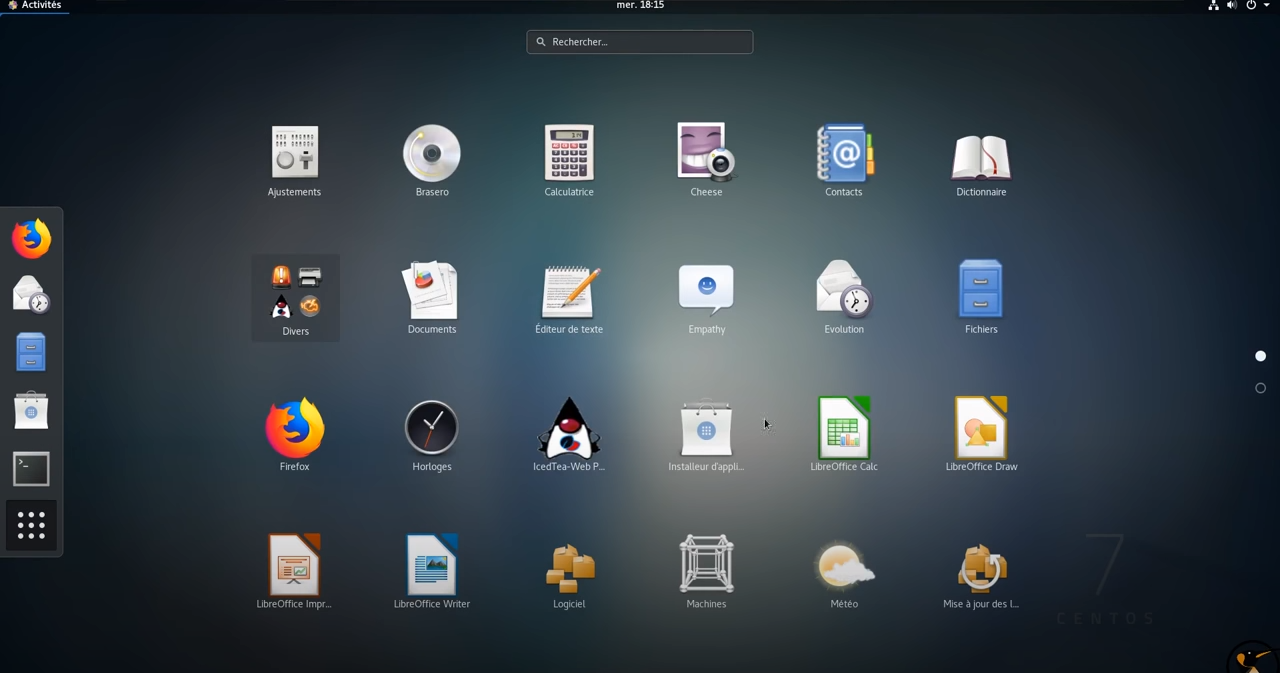Image resolution: width=1280 pixels, height=673 pixels.
Task: Launch Brasero disc burner
Action: (x=432, y=160)
